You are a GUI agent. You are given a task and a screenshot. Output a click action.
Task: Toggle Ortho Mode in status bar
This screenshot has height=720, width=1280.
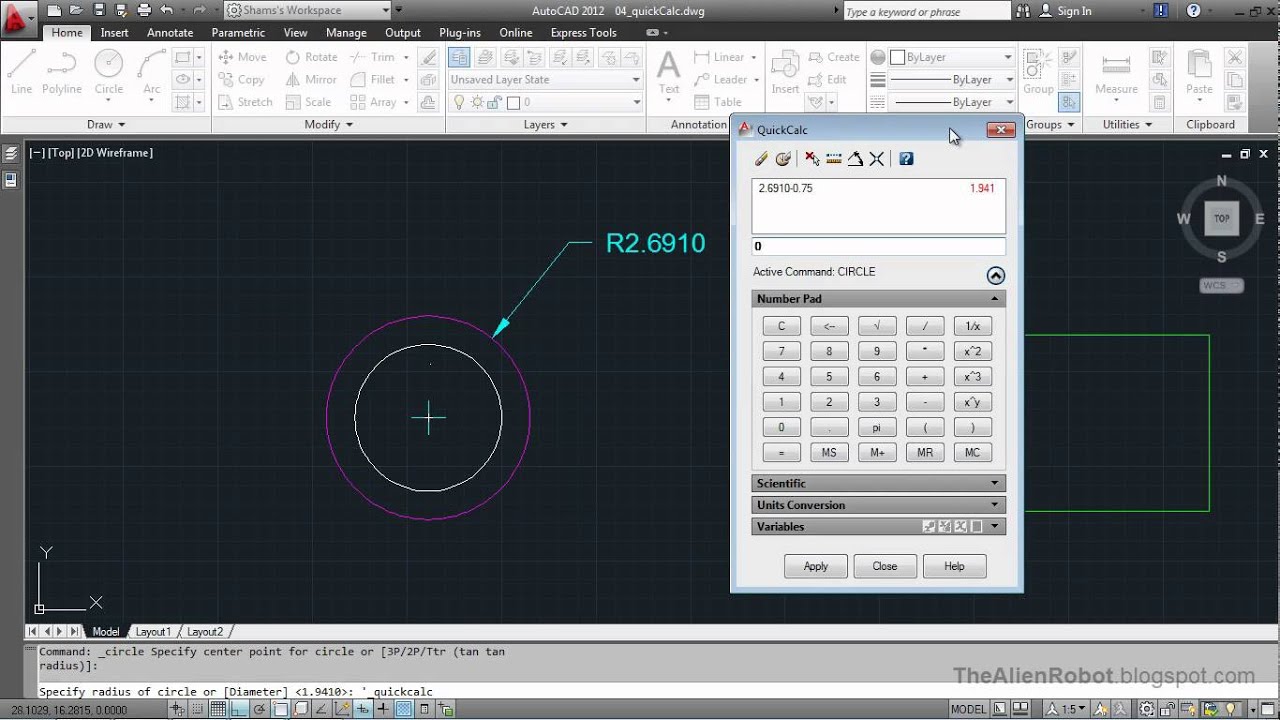(x=239, y=709)
